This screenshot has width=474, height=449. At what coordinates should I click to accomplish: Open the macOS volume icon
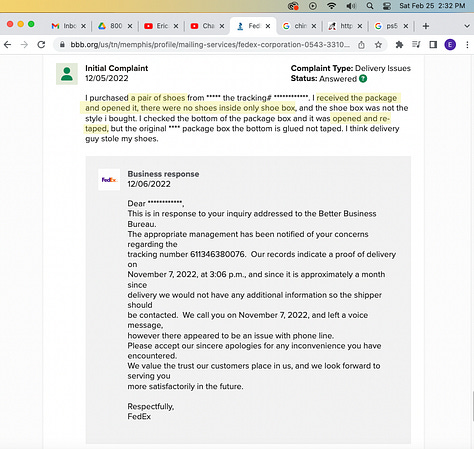click(x=350, y=6)
